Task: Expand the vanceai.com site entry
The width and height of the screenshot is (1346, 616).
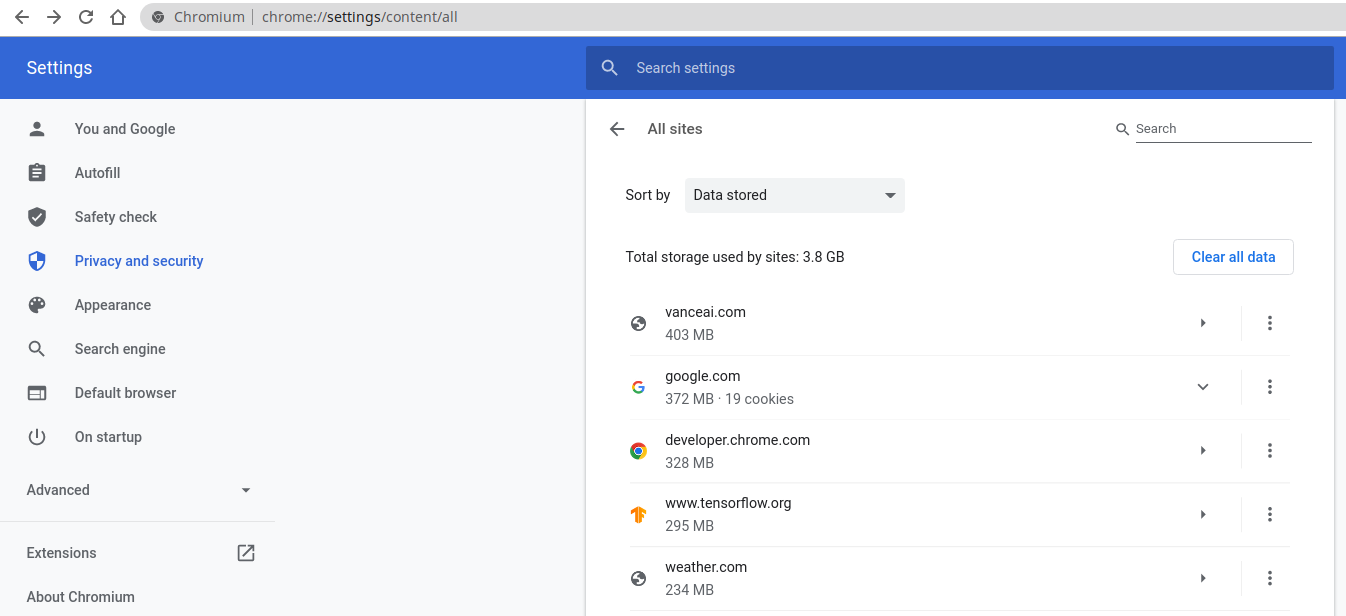Action: click(1203, 323)
